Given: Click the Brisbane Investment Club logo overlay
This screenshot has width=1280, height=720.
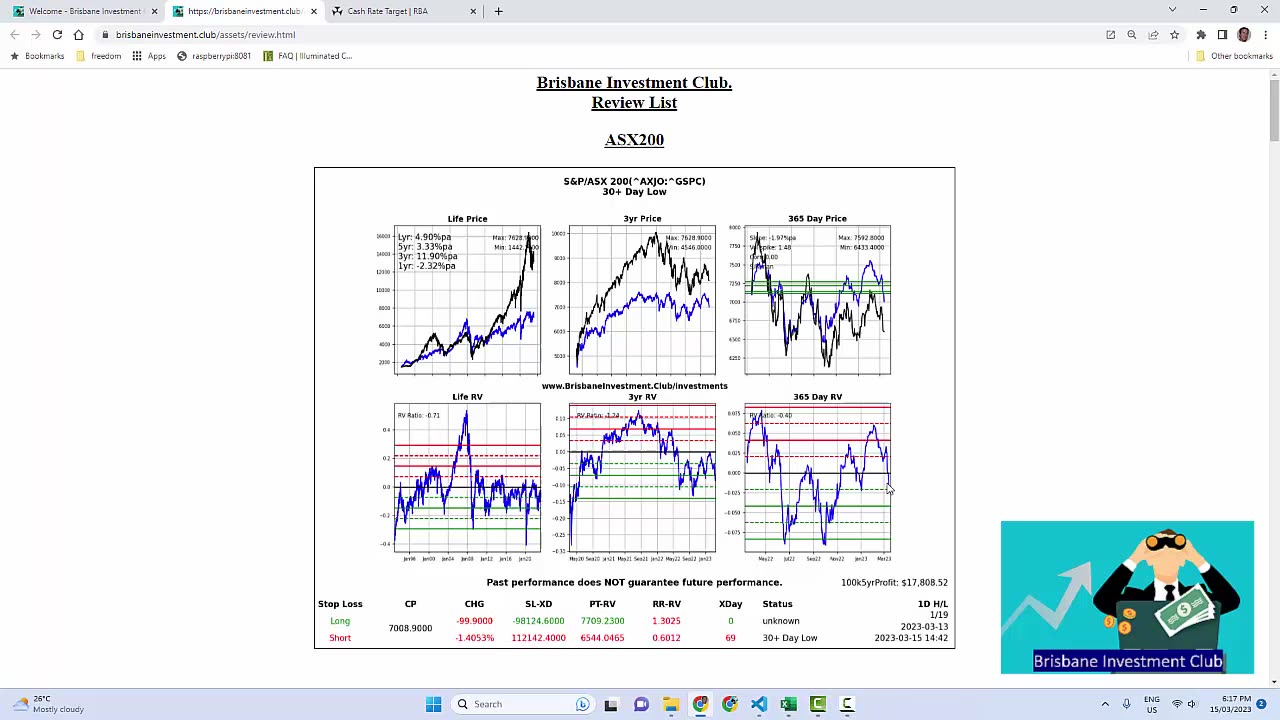Looking at the screenshot, I should [x=1127, y=597].
